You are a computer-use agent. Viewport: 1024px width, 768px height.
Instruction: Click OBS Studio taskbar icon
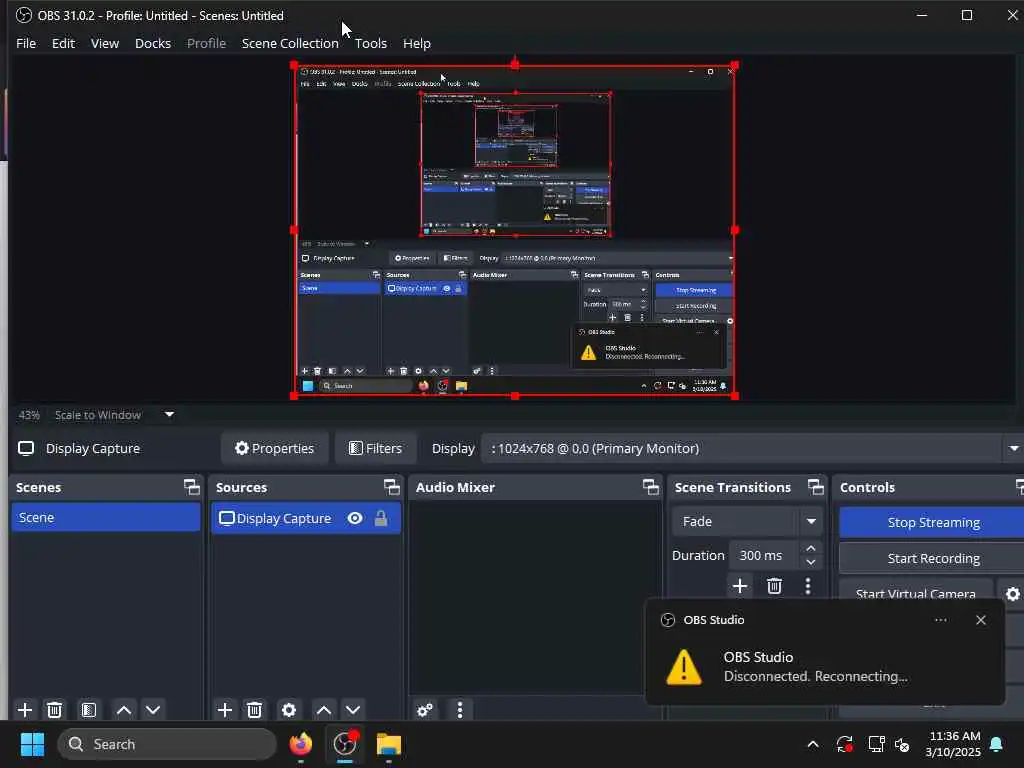pyautogui.click(x=345, y=744)
